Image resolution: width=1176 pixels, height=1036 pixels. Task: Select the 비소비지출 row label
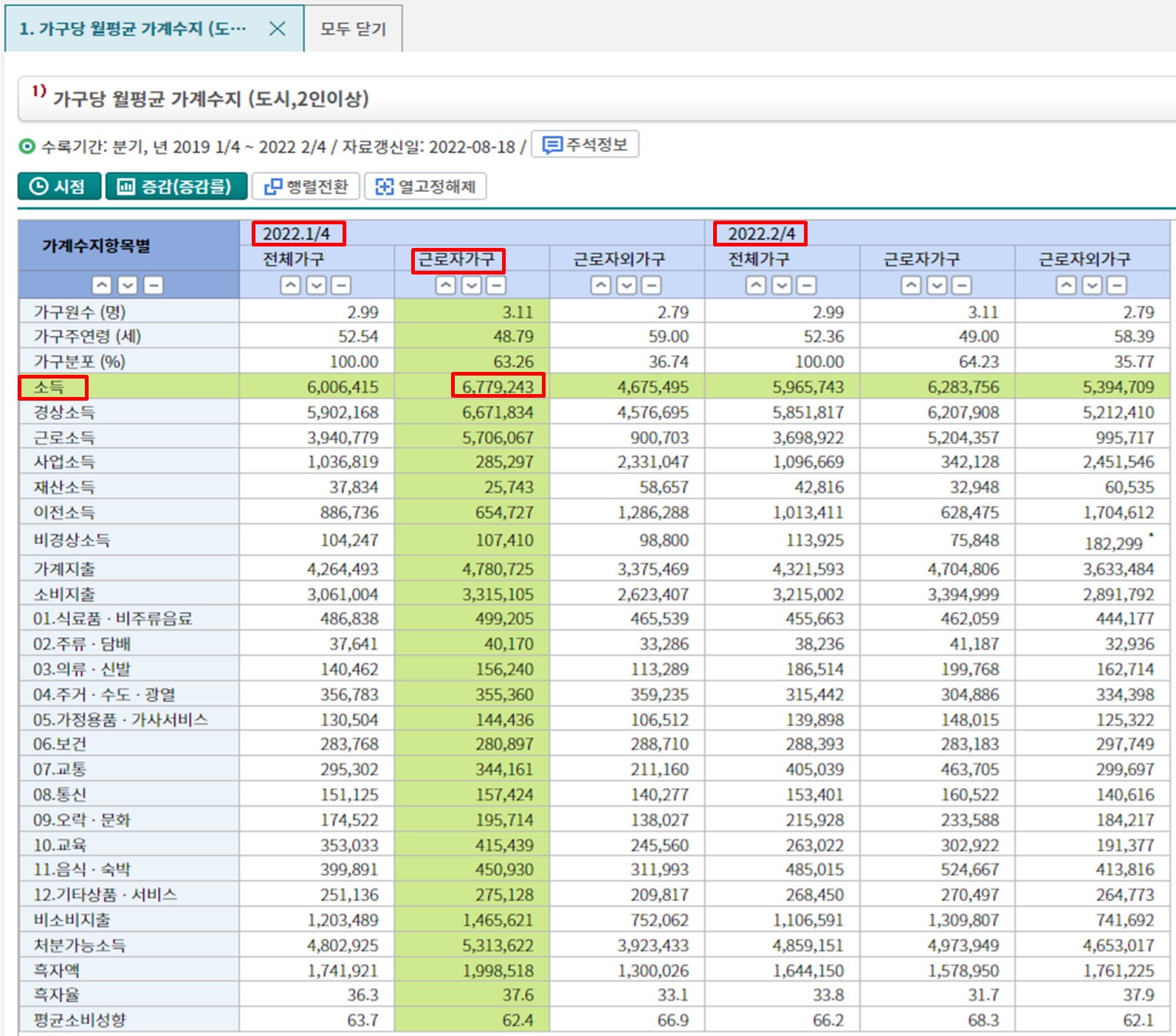(x=72, y=920)
